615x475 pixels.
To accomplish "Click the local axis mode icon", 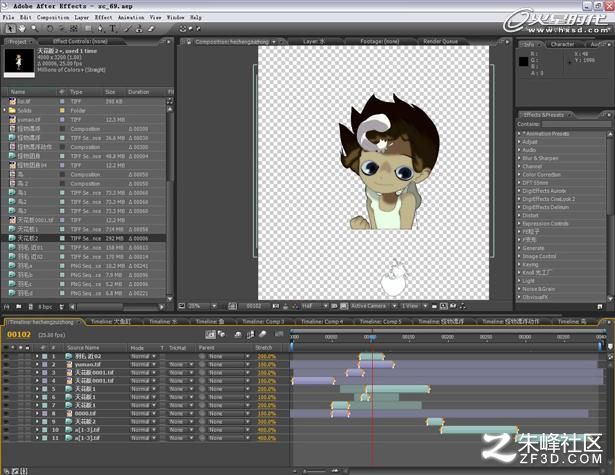I will coord(183,29).
